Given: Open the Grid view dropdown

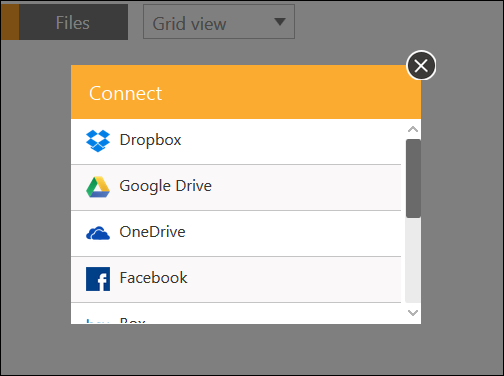Looking at the screenshot, I should [x=219, y=22].
